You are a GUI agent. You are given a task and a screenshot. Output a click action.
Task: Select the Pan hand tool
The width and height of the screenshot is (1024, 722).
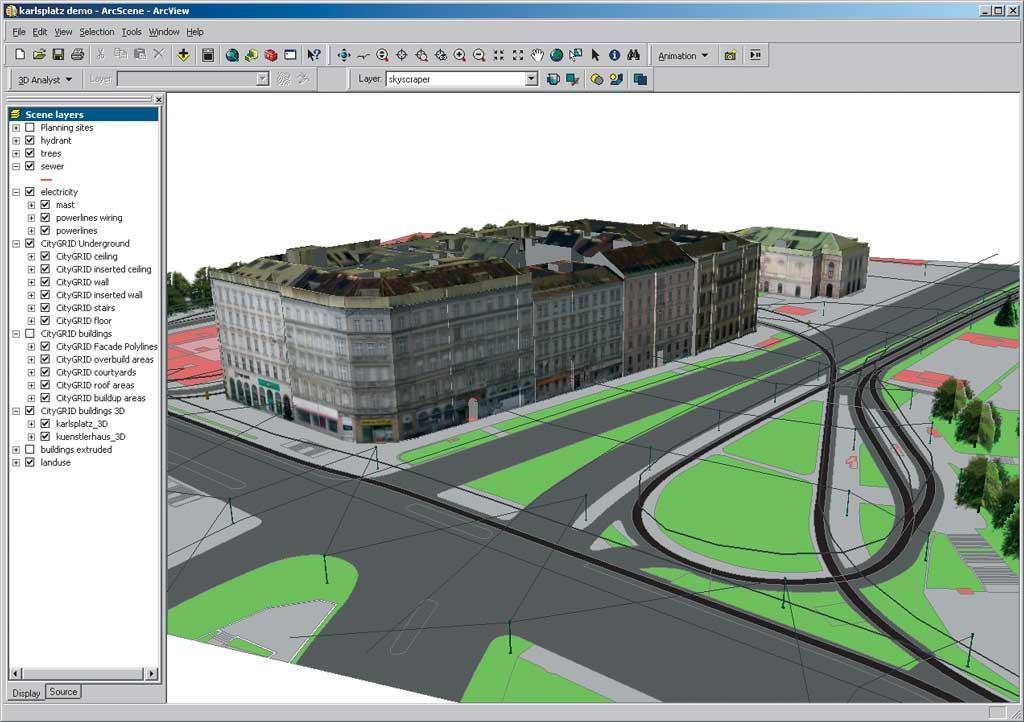coord(537,55)
